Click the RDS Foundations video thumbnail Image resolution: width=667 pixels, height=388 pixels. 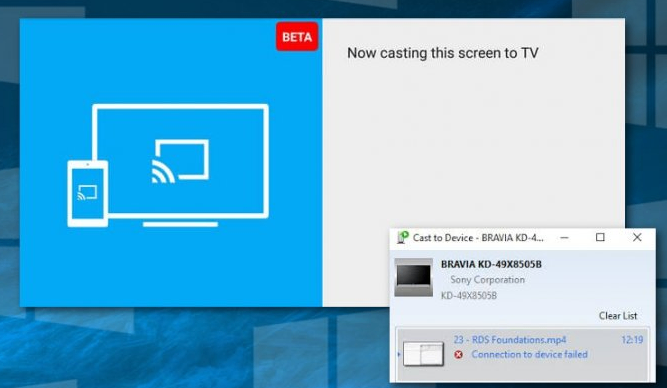pyautogui.click(x=423, y=354)
